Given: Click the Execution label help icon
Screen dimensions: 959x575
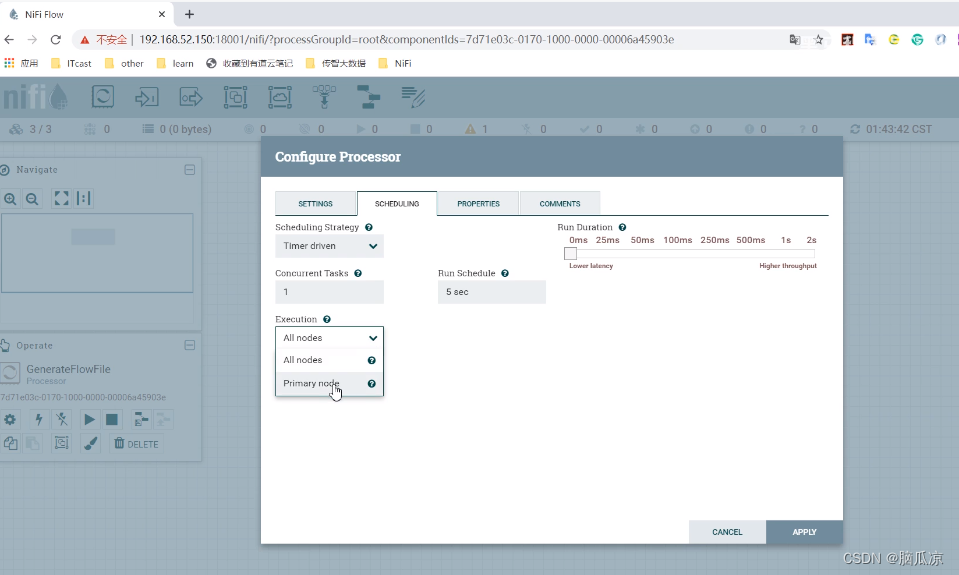Looking at the screenshot, I should click(327, 319).
